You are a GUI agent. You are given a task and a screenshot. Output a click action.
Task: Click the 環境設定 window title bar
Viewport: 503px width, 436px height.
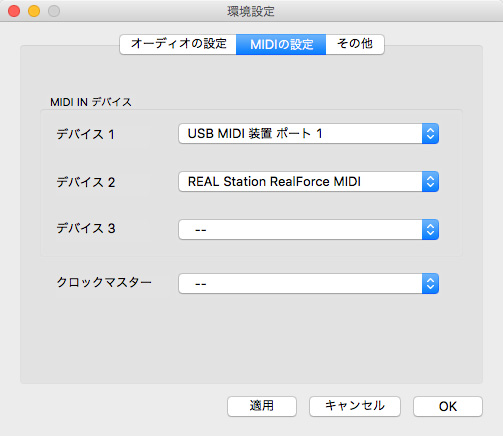(251, 11)
